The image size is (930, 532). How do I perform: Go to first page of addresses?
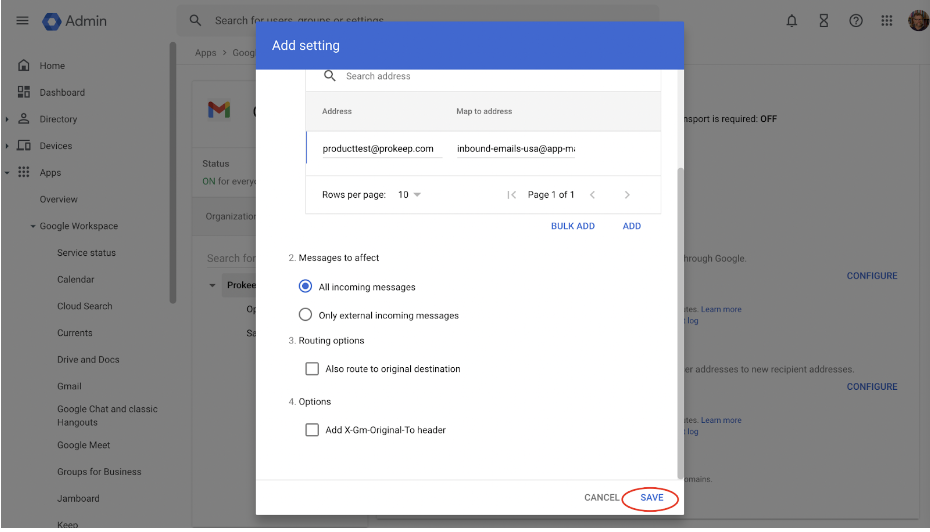512,195
